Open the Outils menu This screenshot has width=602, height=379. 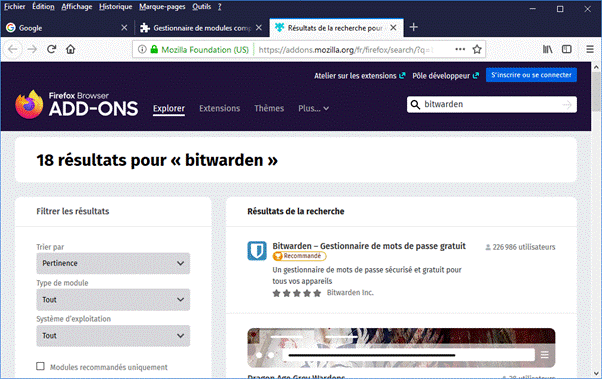[202, 7]
